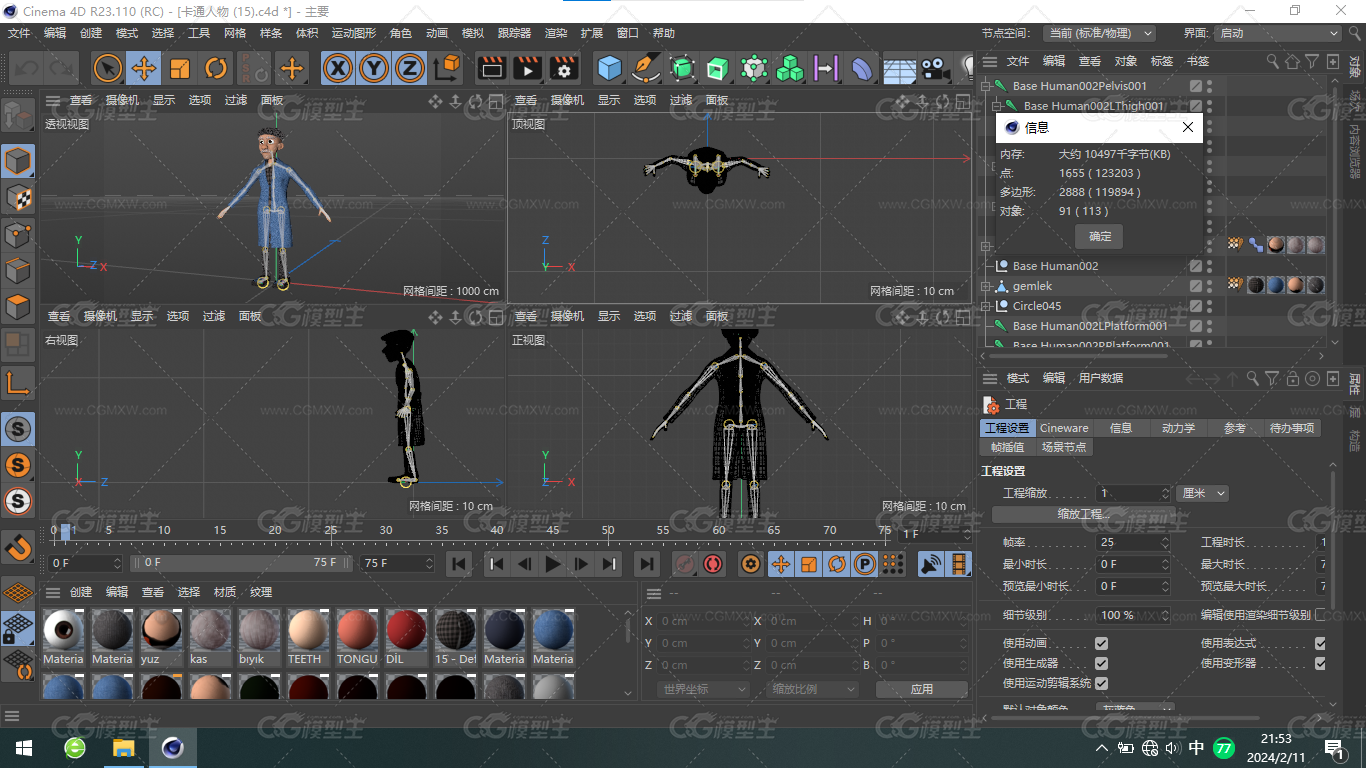Viewport: 1366px width, 768px height.
Task: Open the 渲染 menu
Action: 556,33
